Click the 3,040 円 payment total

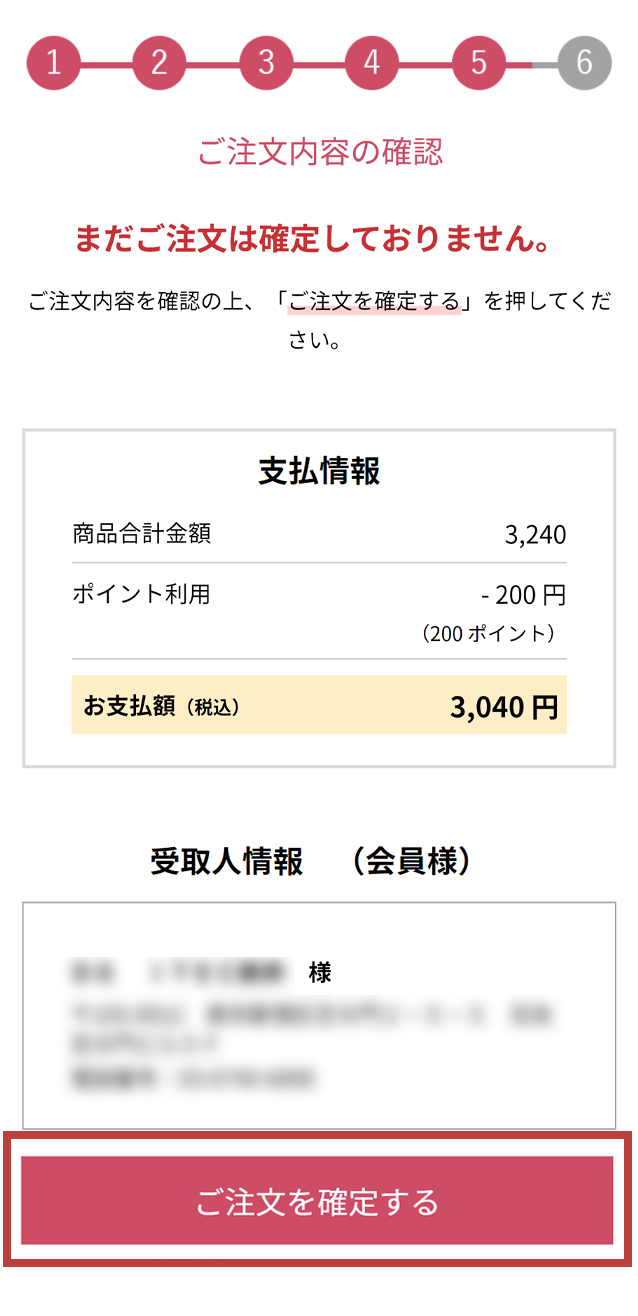(504, 706)
